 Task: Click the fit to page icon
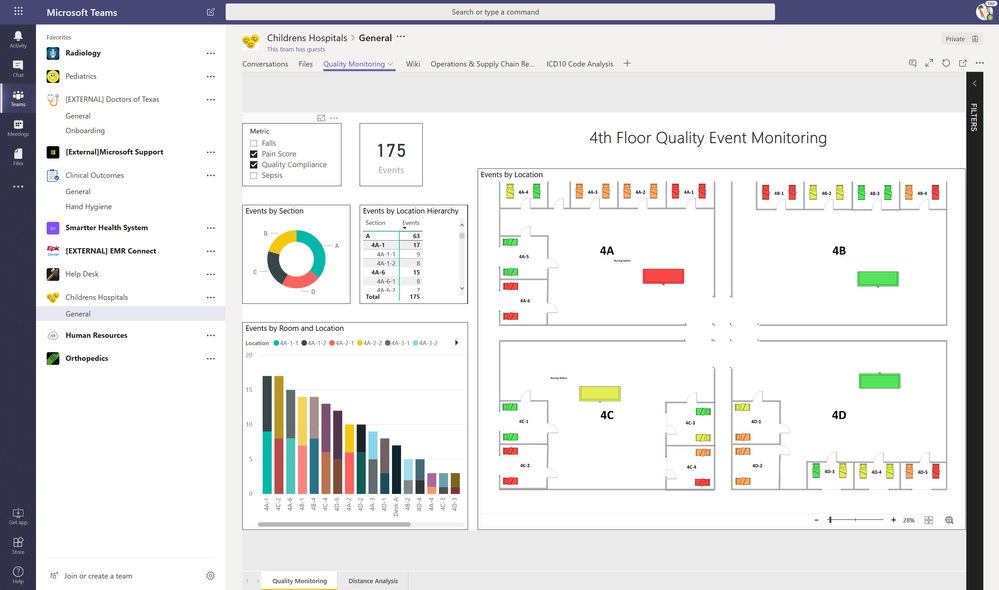click(928, 521)
